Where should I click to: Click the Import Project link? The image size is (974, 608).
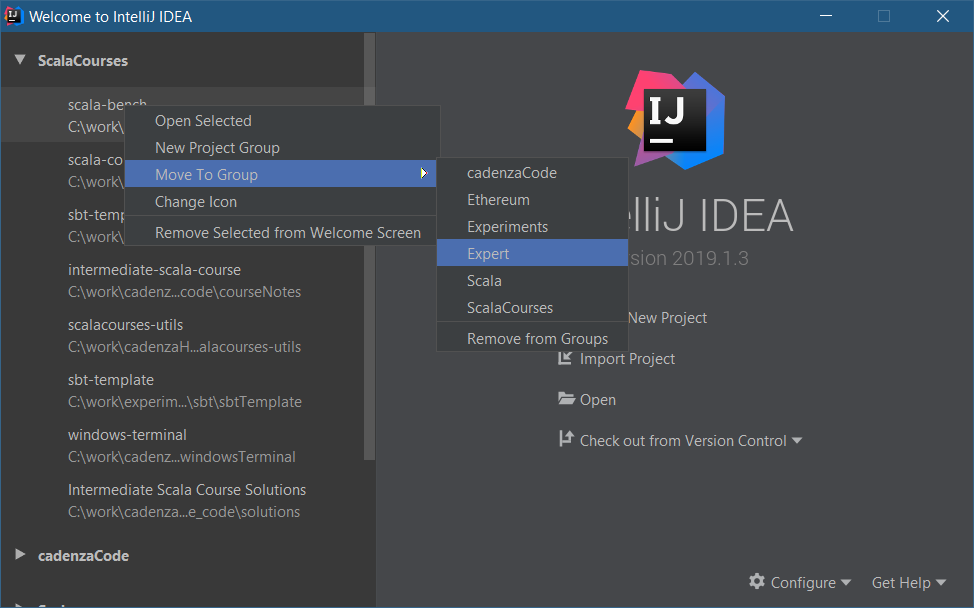tap(627, 359)
